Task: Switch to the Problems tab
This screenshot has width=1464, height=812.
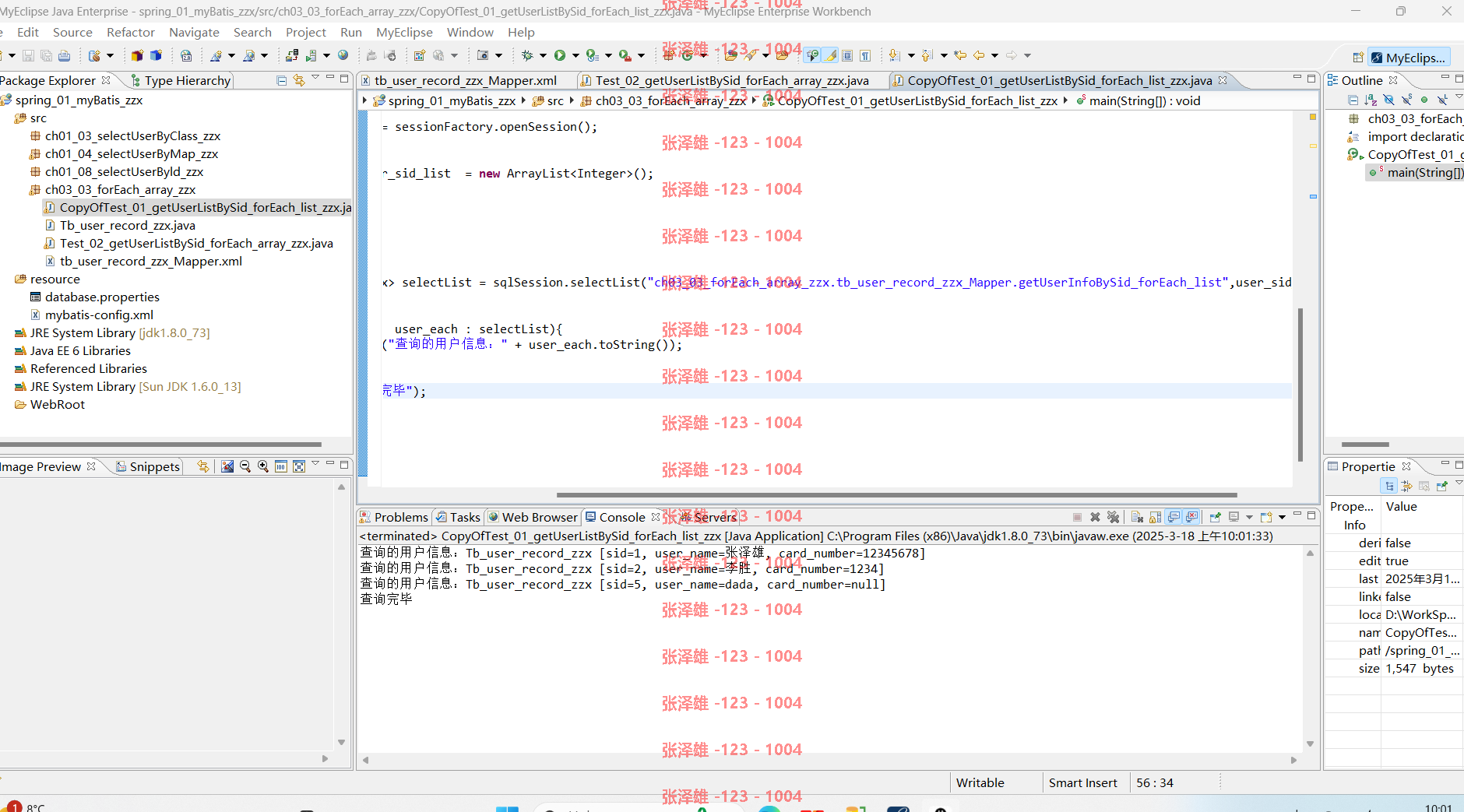Action: click(x=394, y=517)
